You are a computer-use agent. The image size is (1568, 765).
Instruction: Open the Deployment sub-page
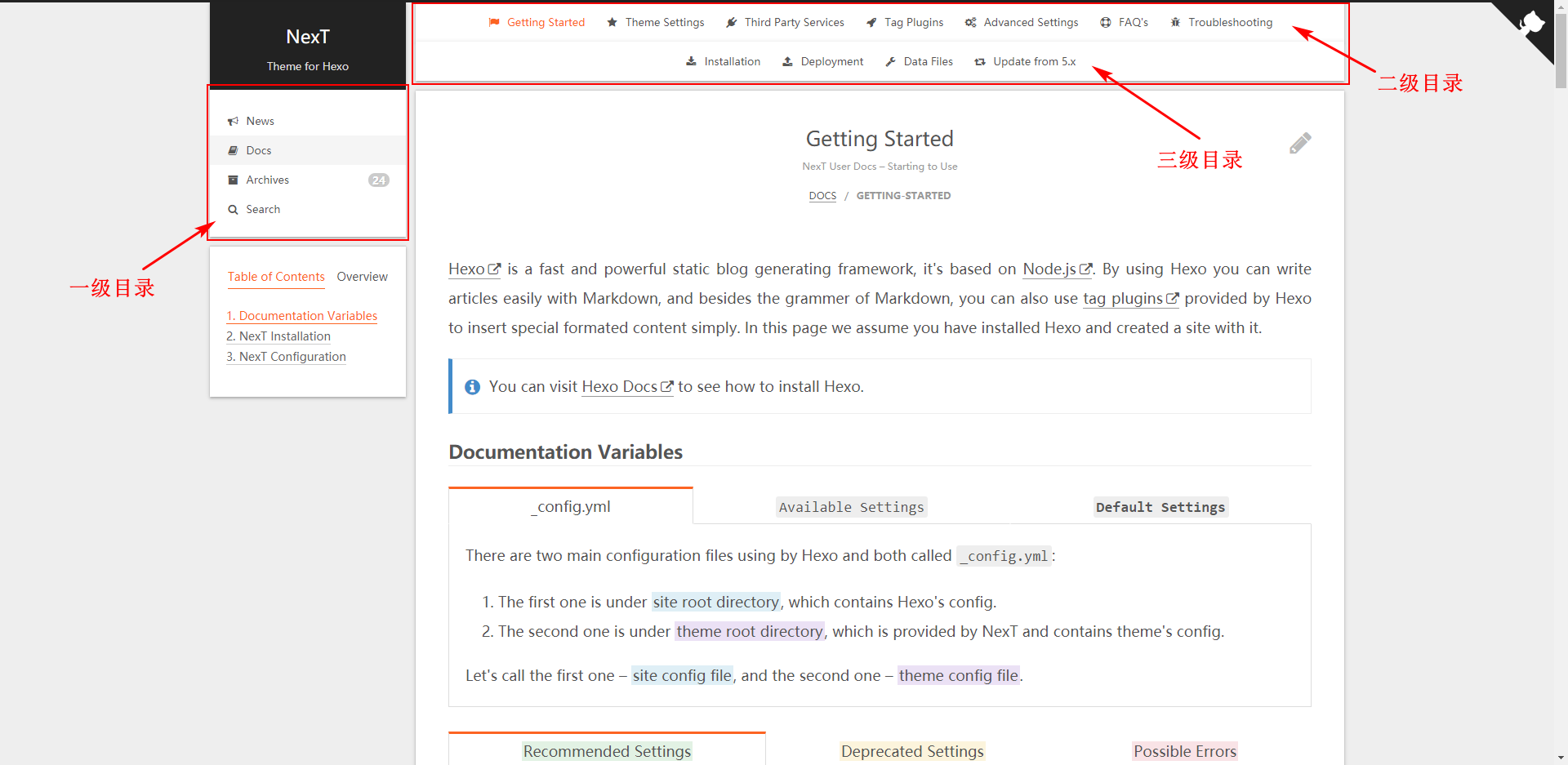pyautogui.click(x=822, y=61)
